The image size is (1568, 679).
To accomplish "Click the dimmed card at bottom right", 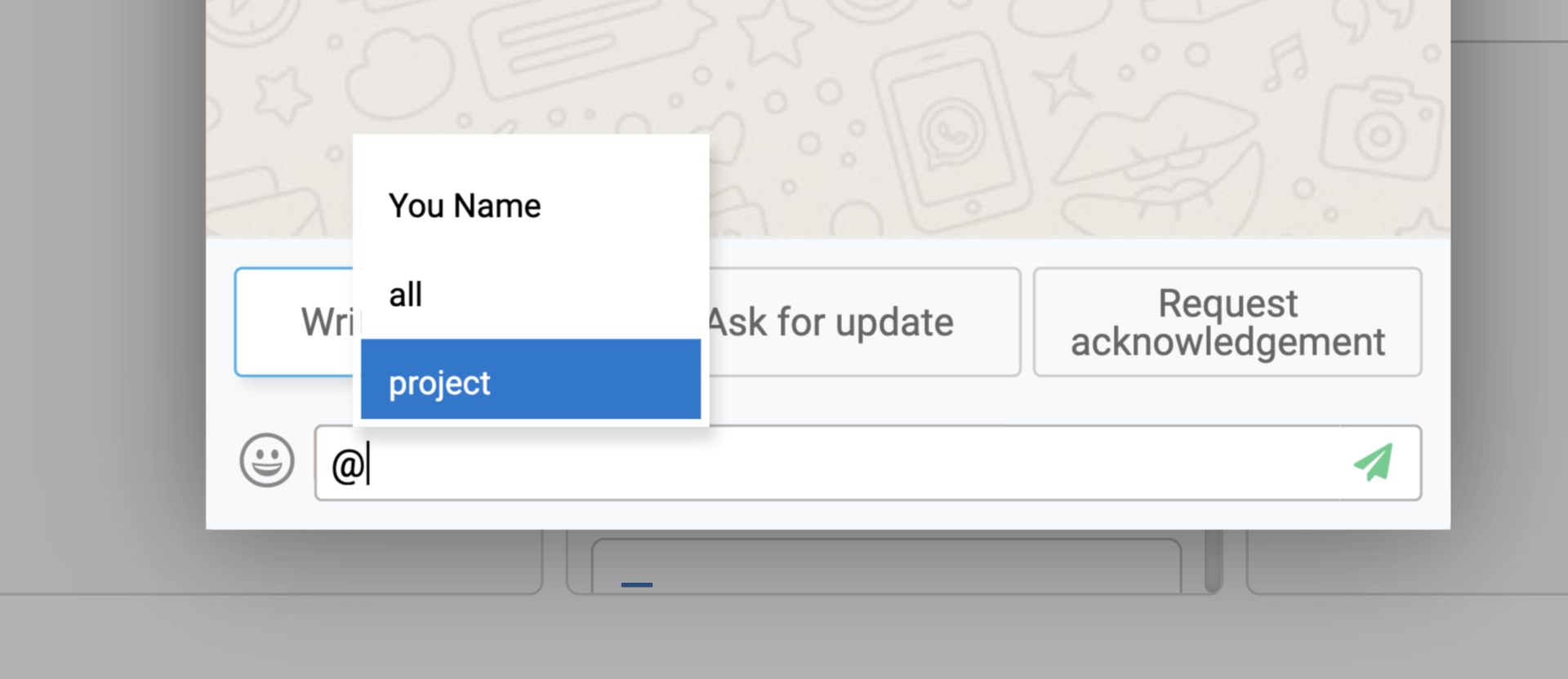I will coord(1406,561).
